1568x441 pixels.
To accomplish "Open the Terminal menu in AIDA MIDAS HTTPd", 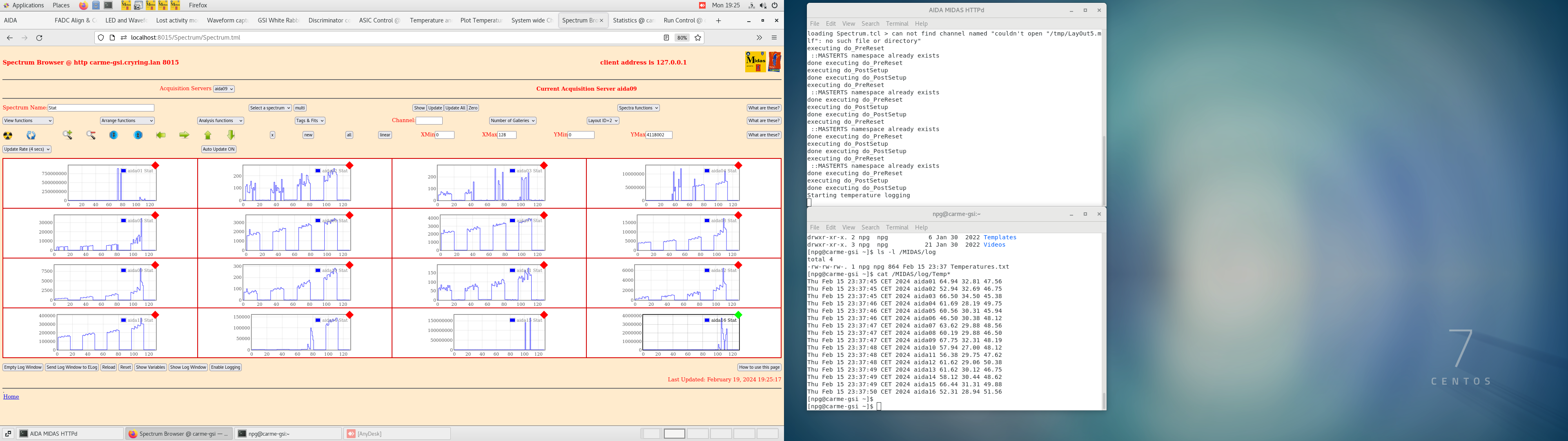I will coord(897,24).
